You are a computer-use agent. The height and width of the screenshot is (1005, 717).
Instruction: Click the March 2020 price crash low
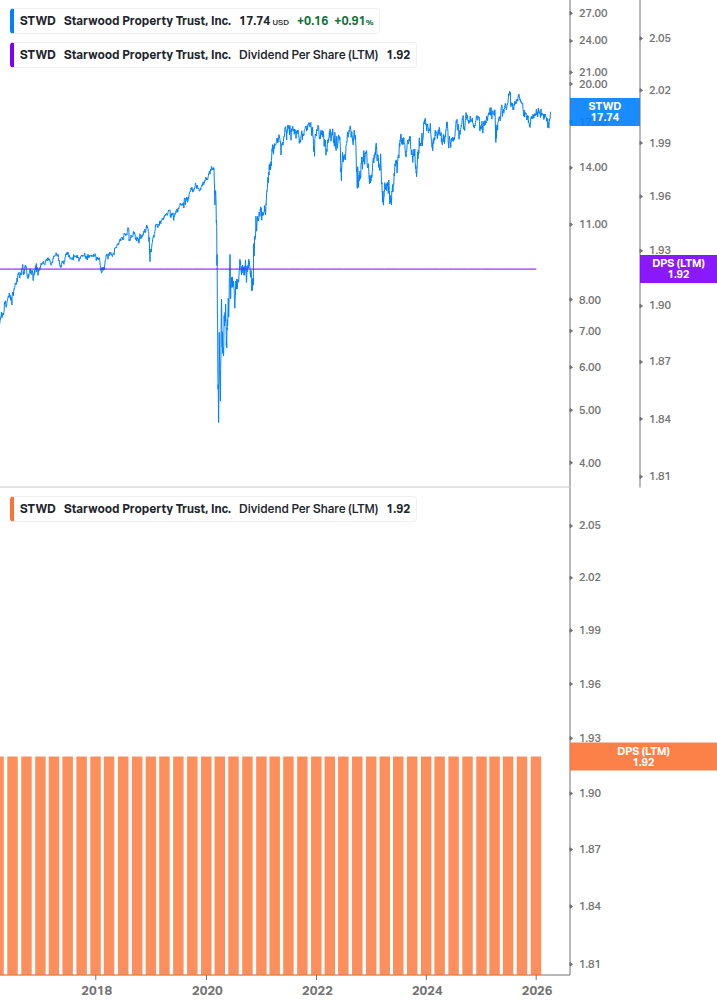click(218, 420)
